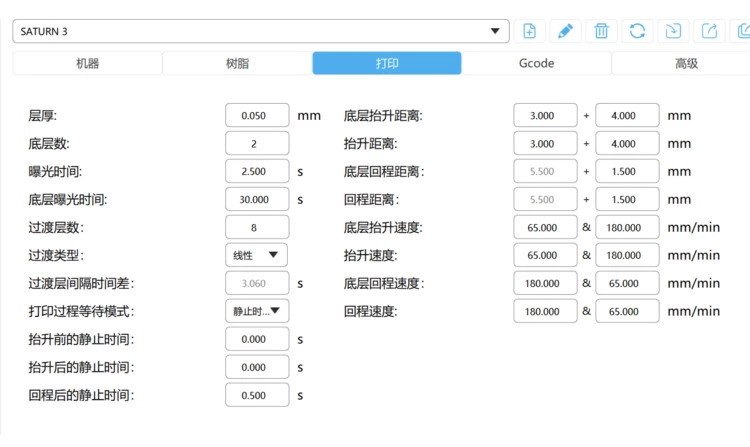750x447 pixels.
Task: Open the 打印过程等待模式 dropdown
Action: click(x=257, y=311)
